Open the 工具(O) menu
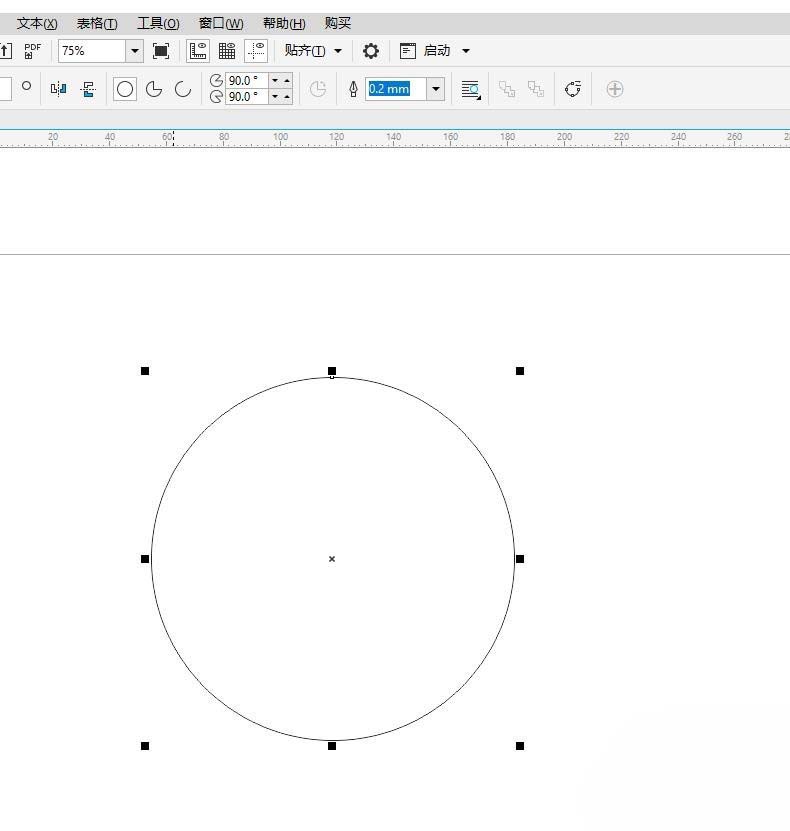The image size is (790, 831). [158, 23]
